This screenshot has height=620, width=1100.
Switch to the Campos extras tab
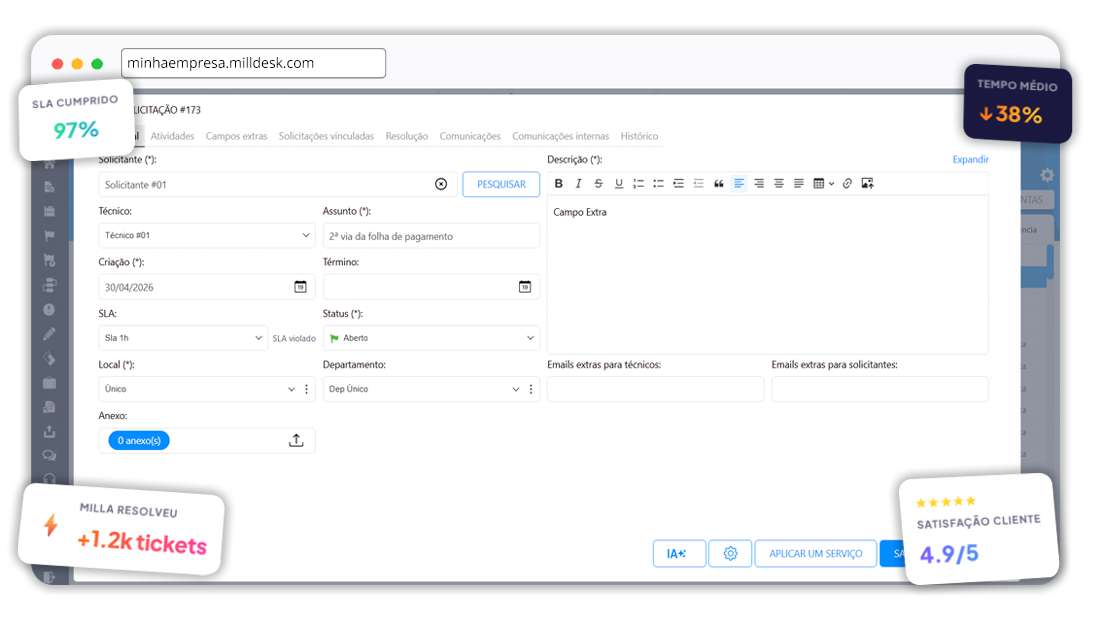(236, 136)
